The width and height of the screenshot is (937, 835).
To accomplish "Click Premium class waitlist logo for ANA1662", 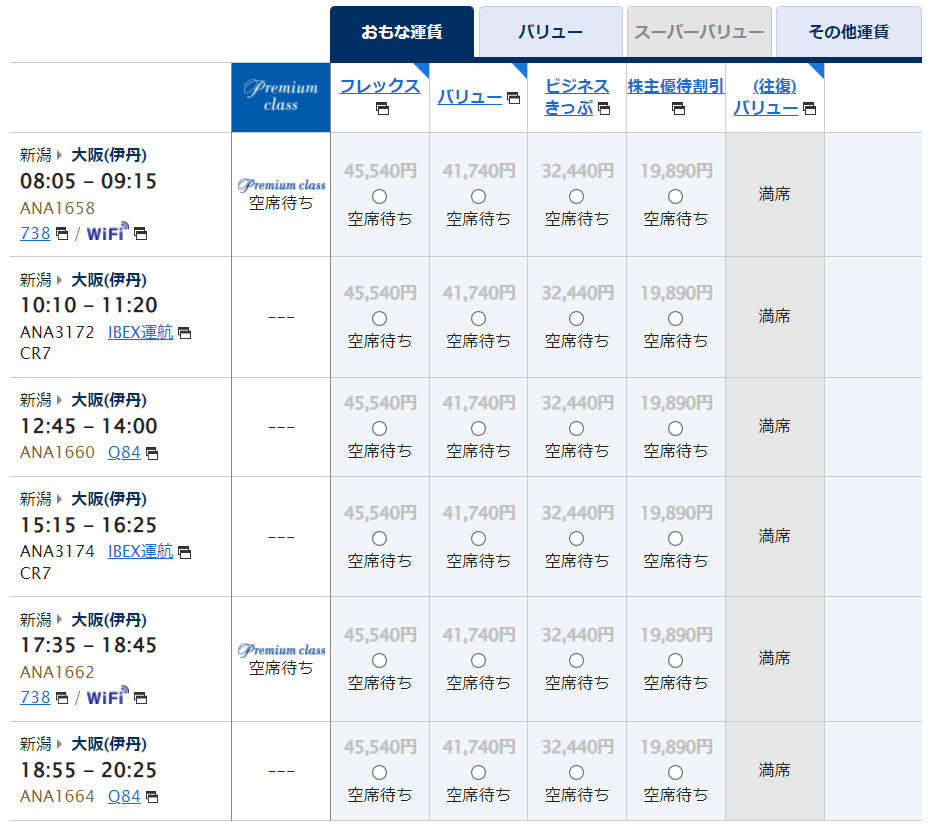I will [281, 650].
